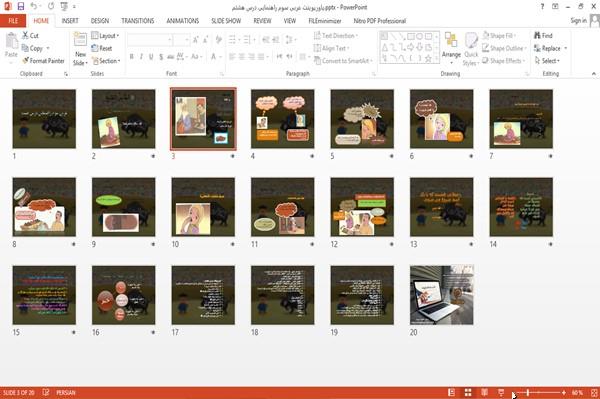
Task: Open the font name combo box
Action: (150, 39)
